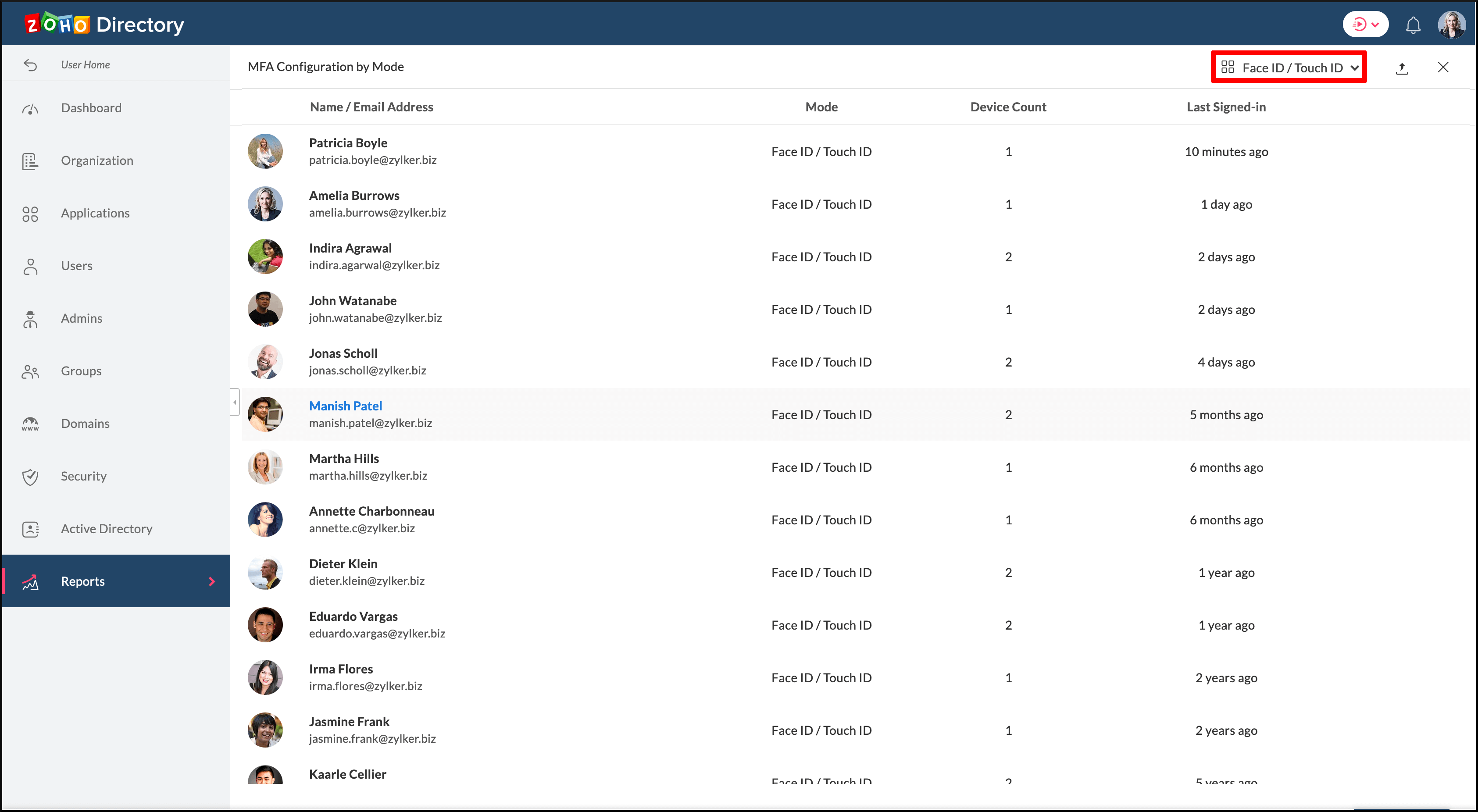Expand the Reports submenu chevron
1478x812 pixels.
tap(212, 581)
